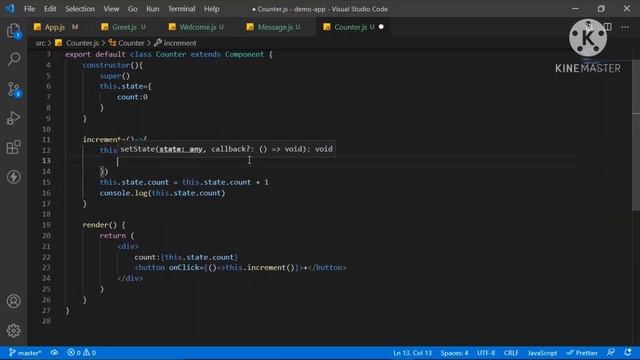Click the lightning bolt activity bar icon
The height and width of the screenshot is (360, 640).
pyautogui.click(x=13, y=177)
